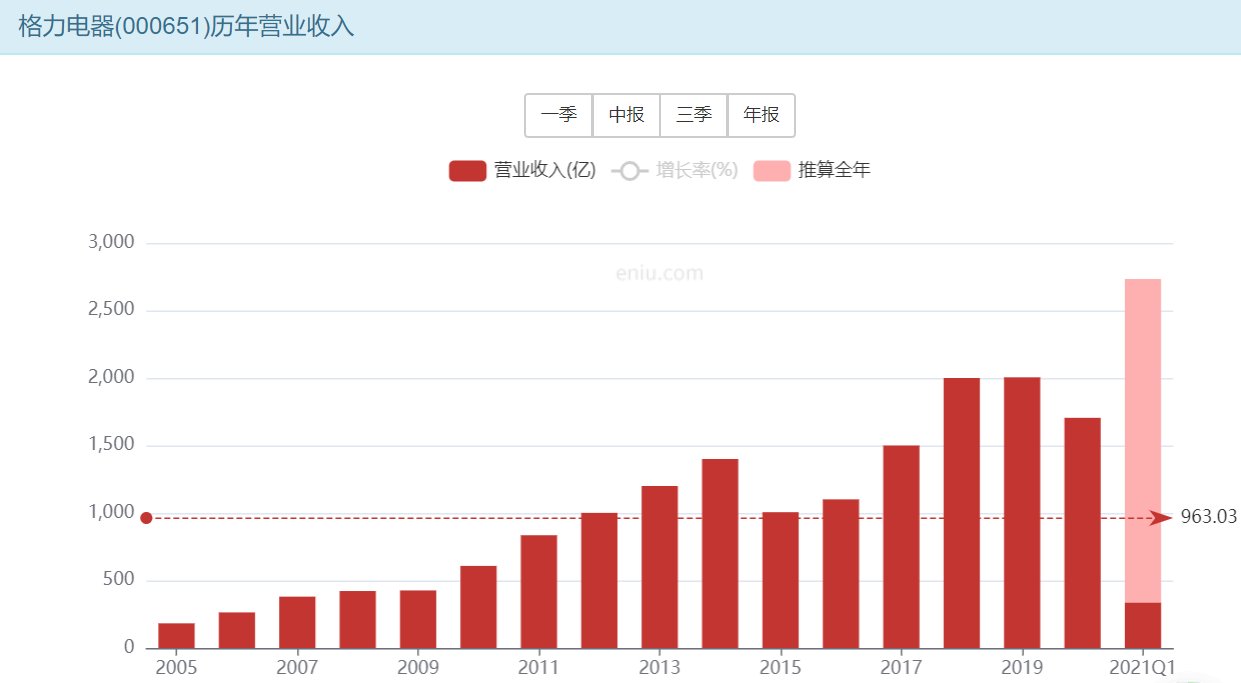The height and width of the screenshot is (683, 1241).
Task: Click the 2017 x-axis label
Action: [901, 667]
